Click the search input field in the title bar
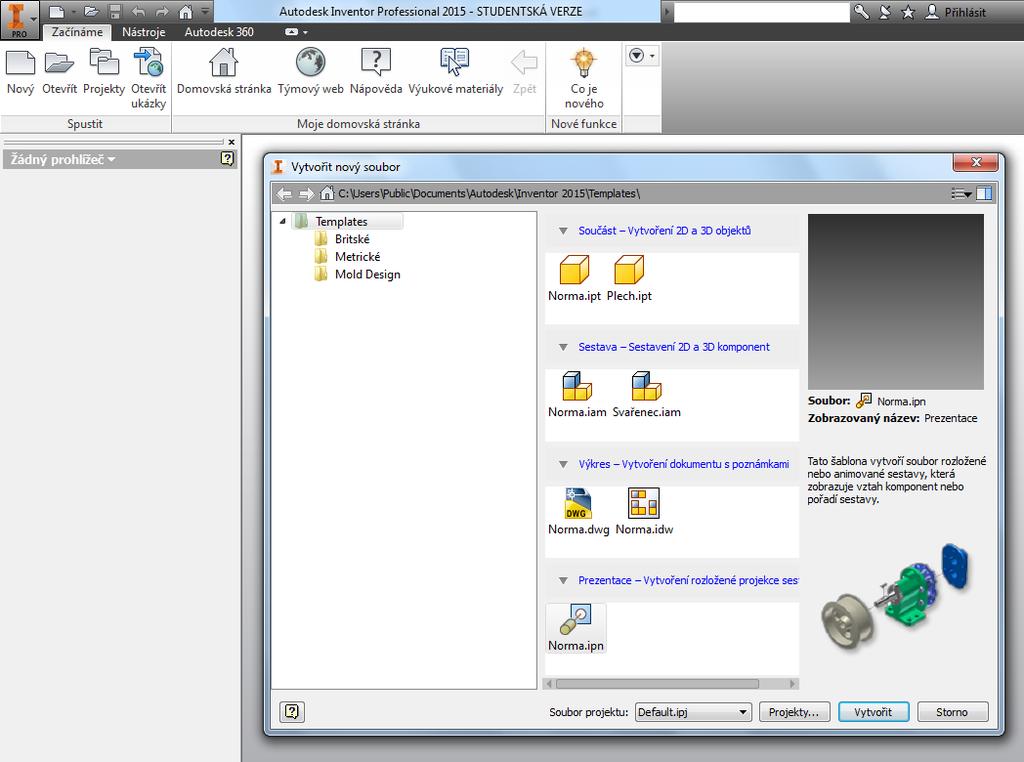Image resolution: width=1024 pixels, height=762 pixels. [761, 12]
